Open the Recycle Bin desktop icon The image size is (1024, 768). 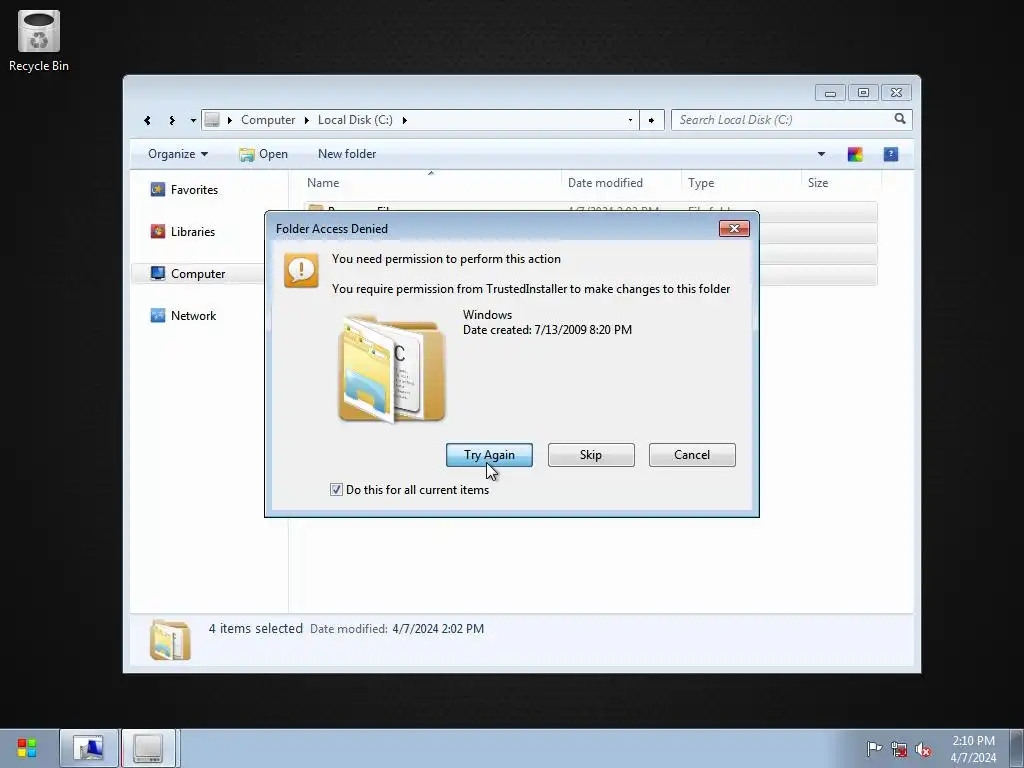pos(39,40)
